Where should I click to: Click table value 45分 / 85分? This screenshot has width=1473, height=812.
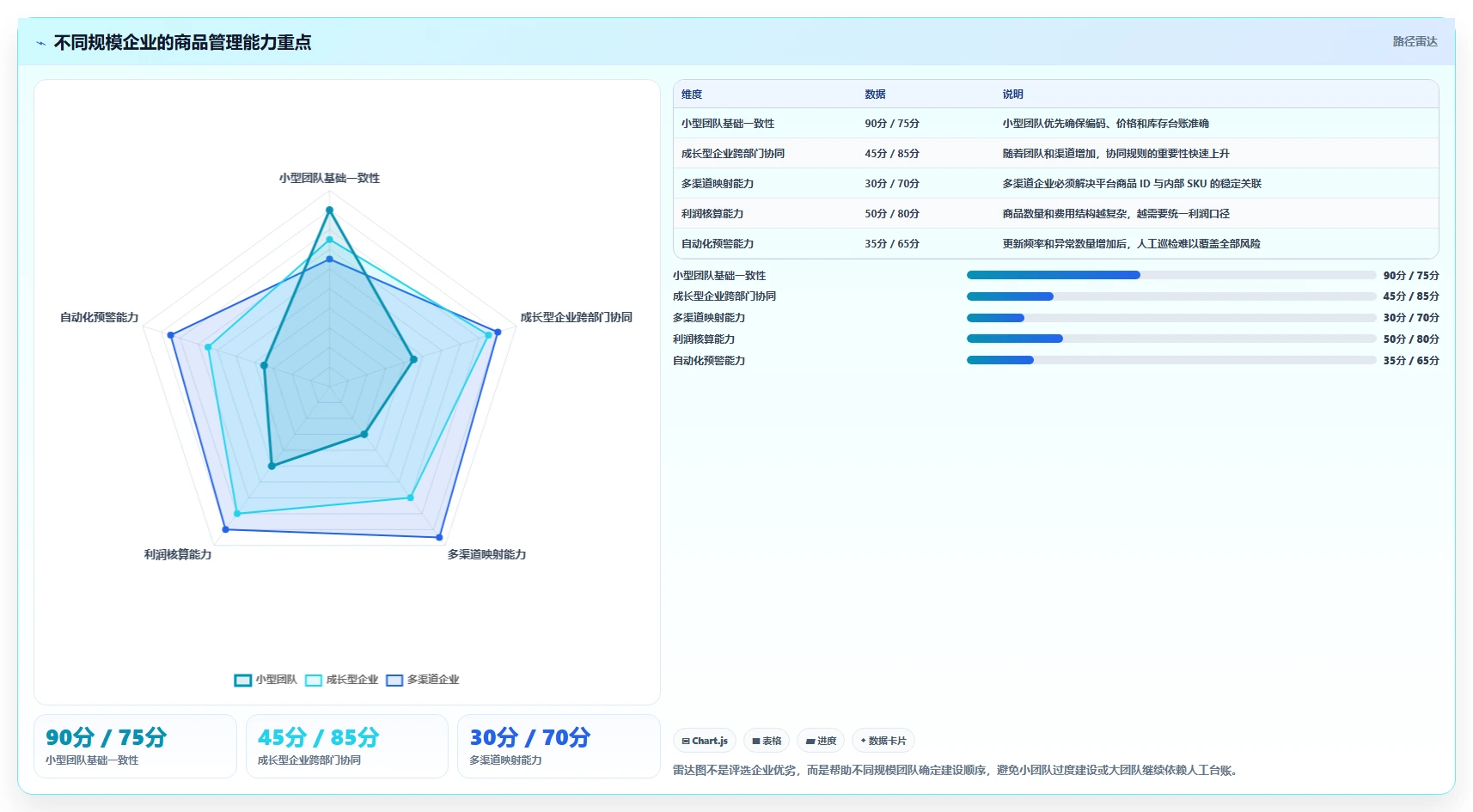892,154
